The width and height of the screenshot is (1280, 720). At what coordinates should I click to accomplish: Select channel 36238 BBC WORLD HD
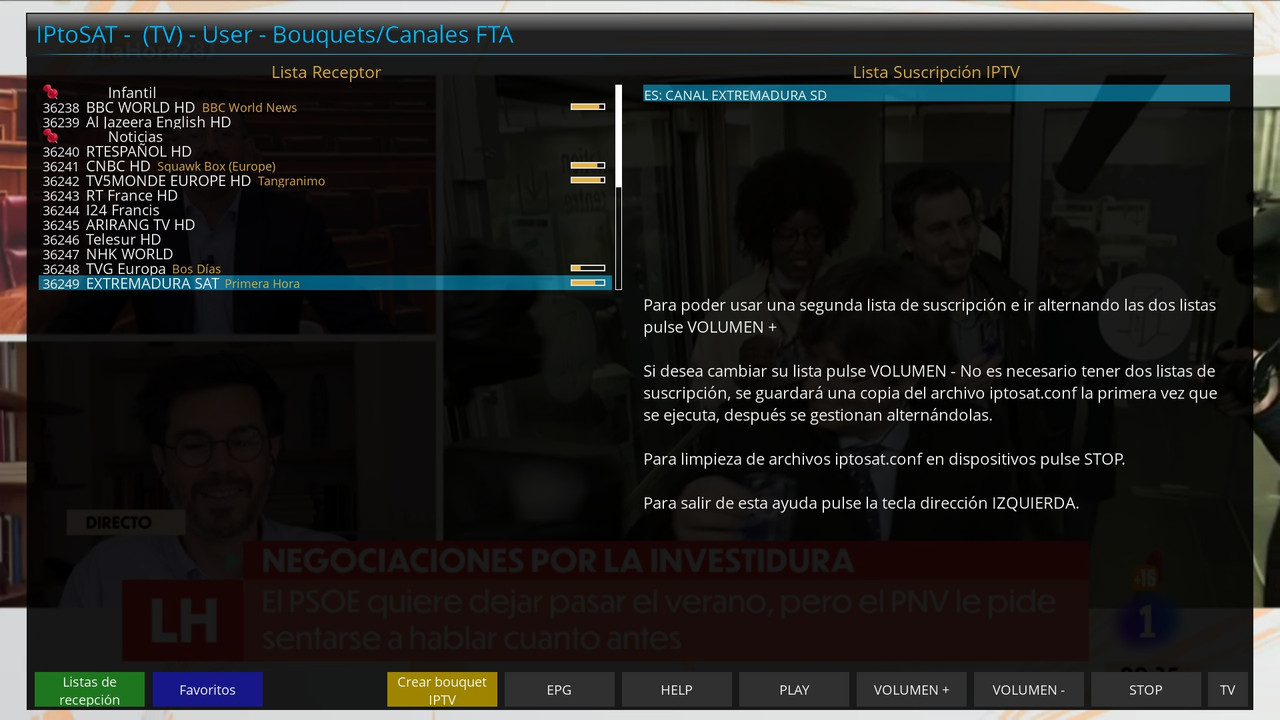click(325, 107)
